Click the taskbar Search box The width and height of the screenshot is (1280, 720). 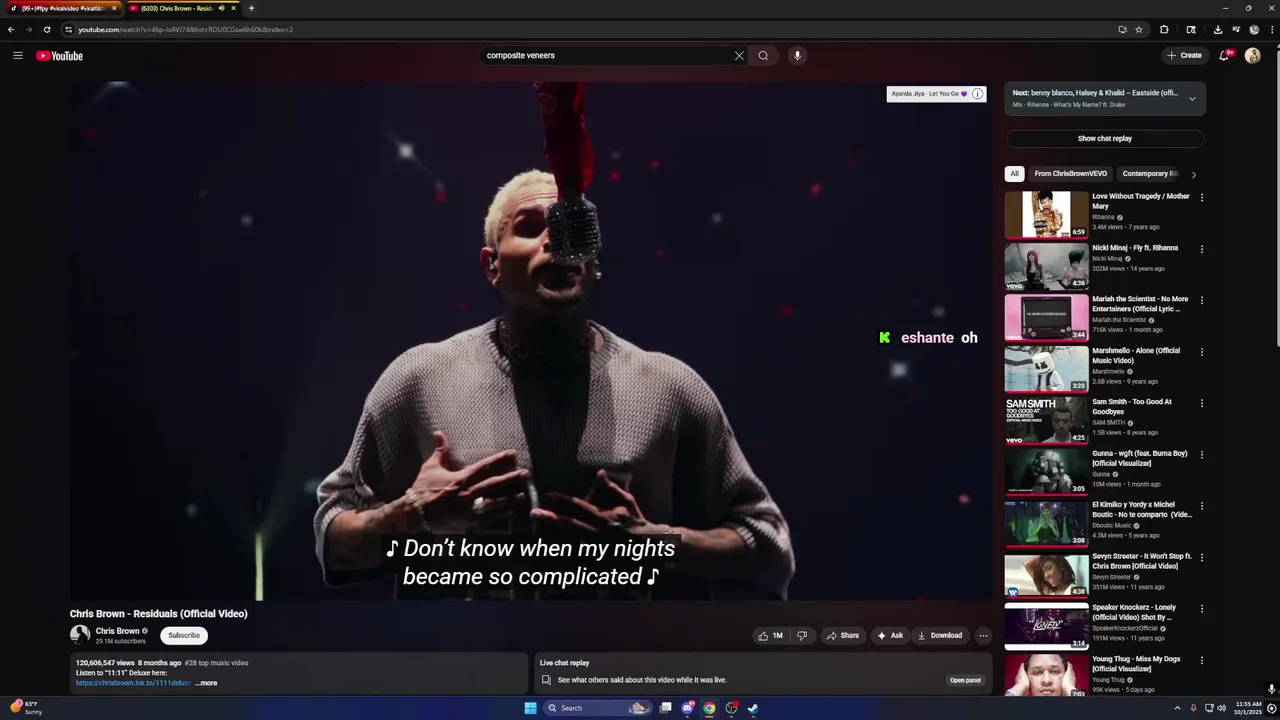point(597,708)
